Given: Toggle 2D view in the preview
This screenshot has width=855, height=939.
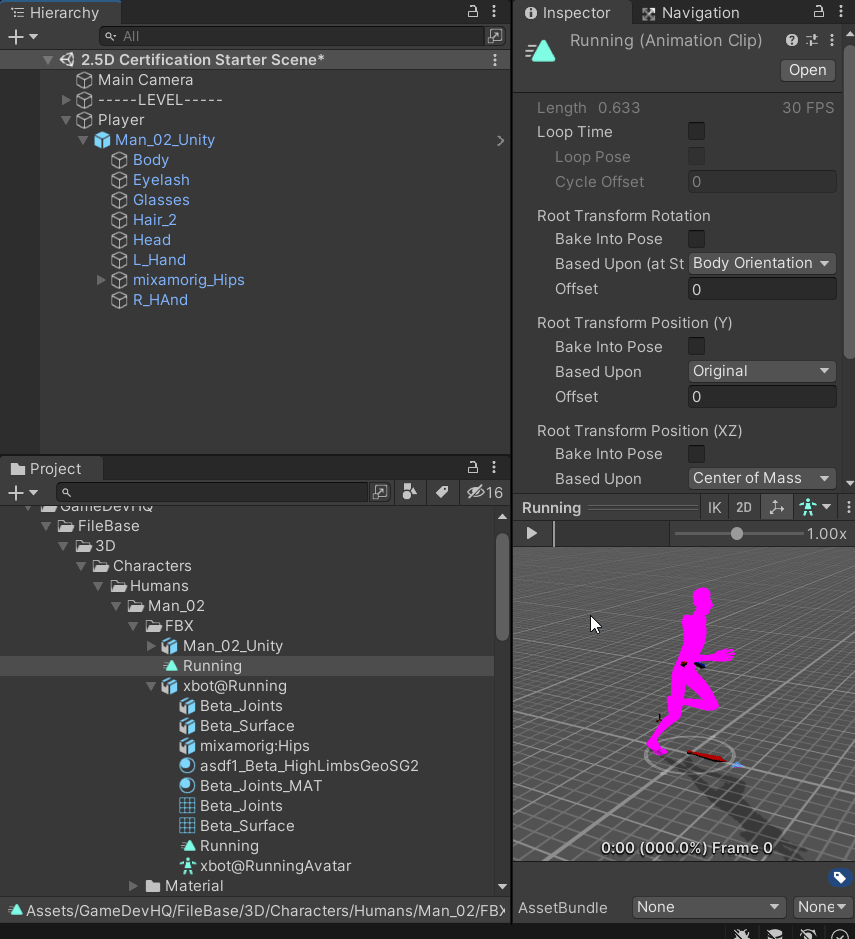Looking at the screenshot, I should point(744,508).
